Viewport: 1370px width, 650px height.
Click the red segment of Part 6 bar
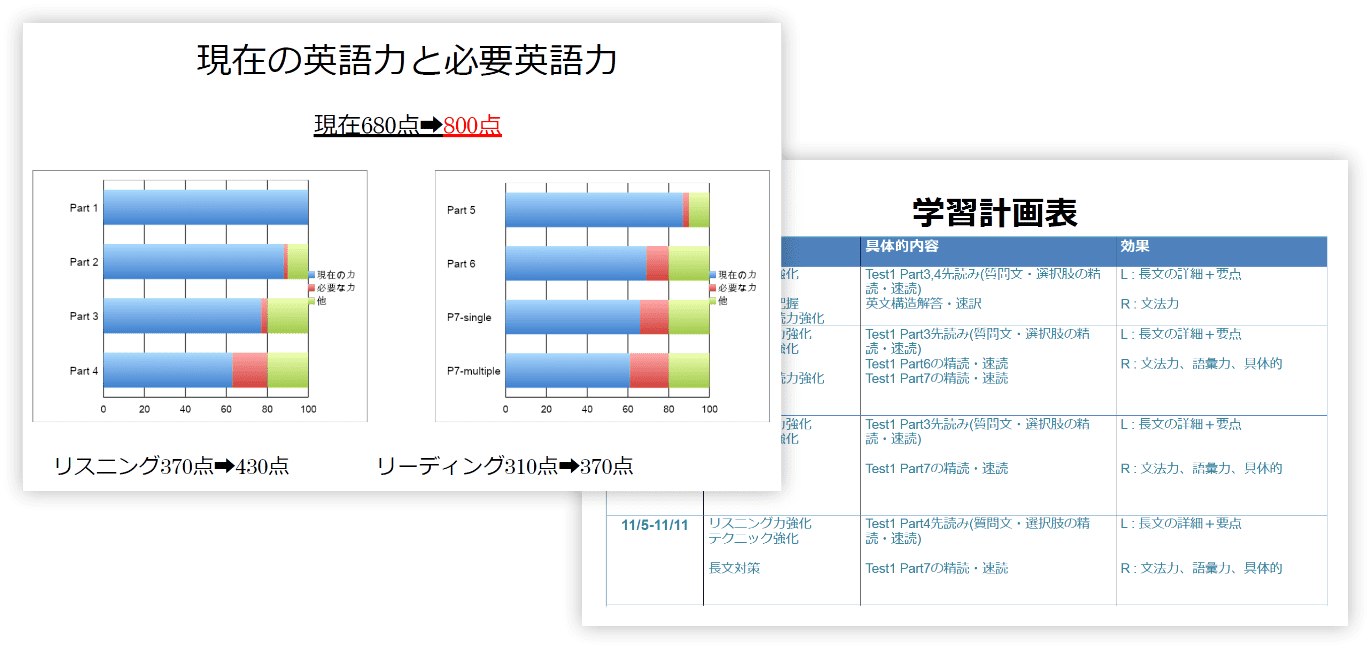tap(657, 264)
